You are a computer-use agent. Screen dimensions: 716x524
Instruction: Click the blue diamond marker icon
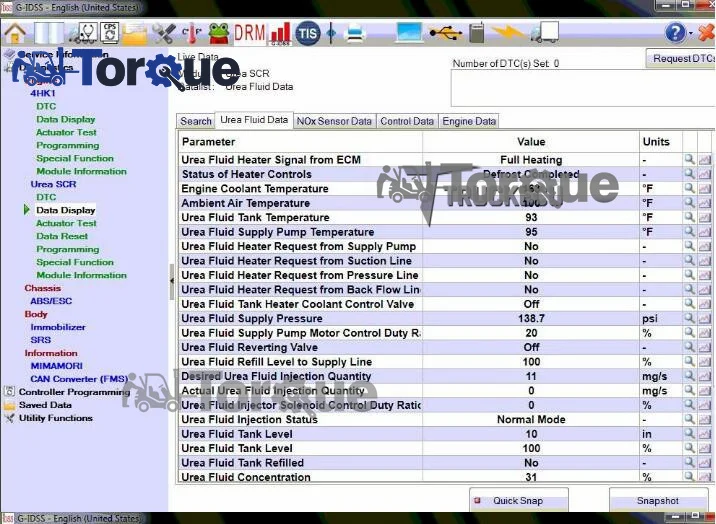coord(332,34)
